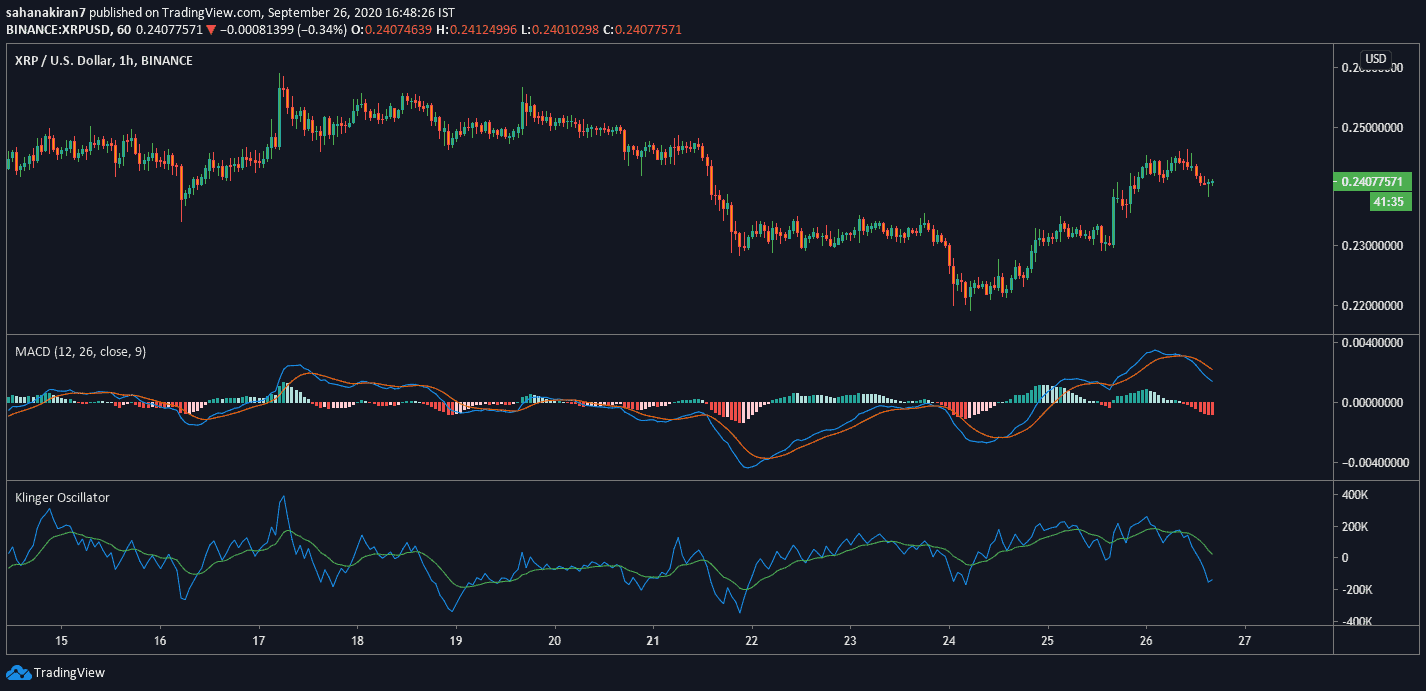This screenshot has height=691, width=1426.
Task: Click the 0.25000000 price axis label
Action: click(1372, 128)
